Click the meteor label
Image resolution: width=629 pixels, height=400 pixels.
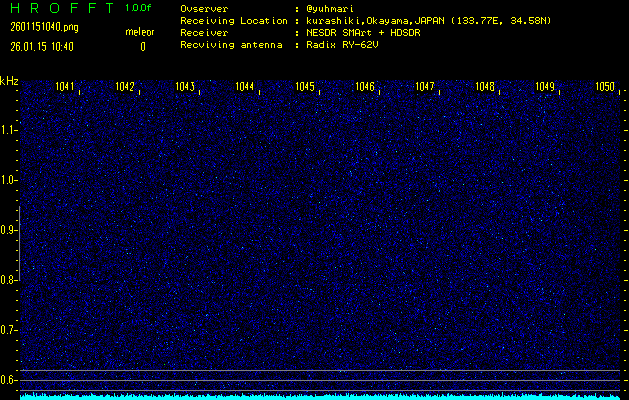(x=140, y=33)
